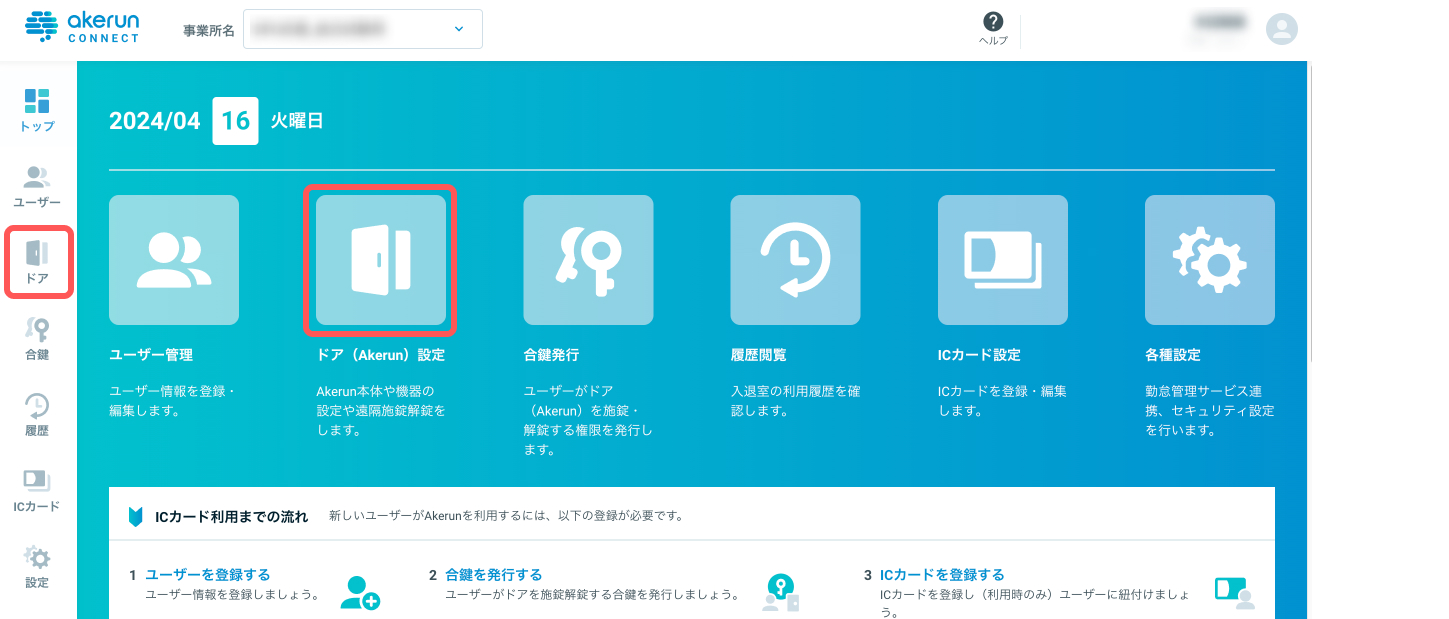Click the 事業所名 label
The image size is (1449, 619).
point(209,30)
